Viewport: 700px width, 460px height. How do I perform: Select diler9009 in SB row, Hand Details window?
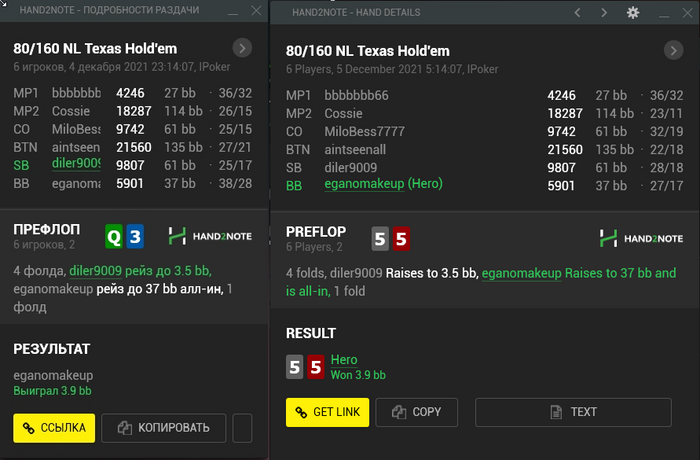(x=350, y=167)
